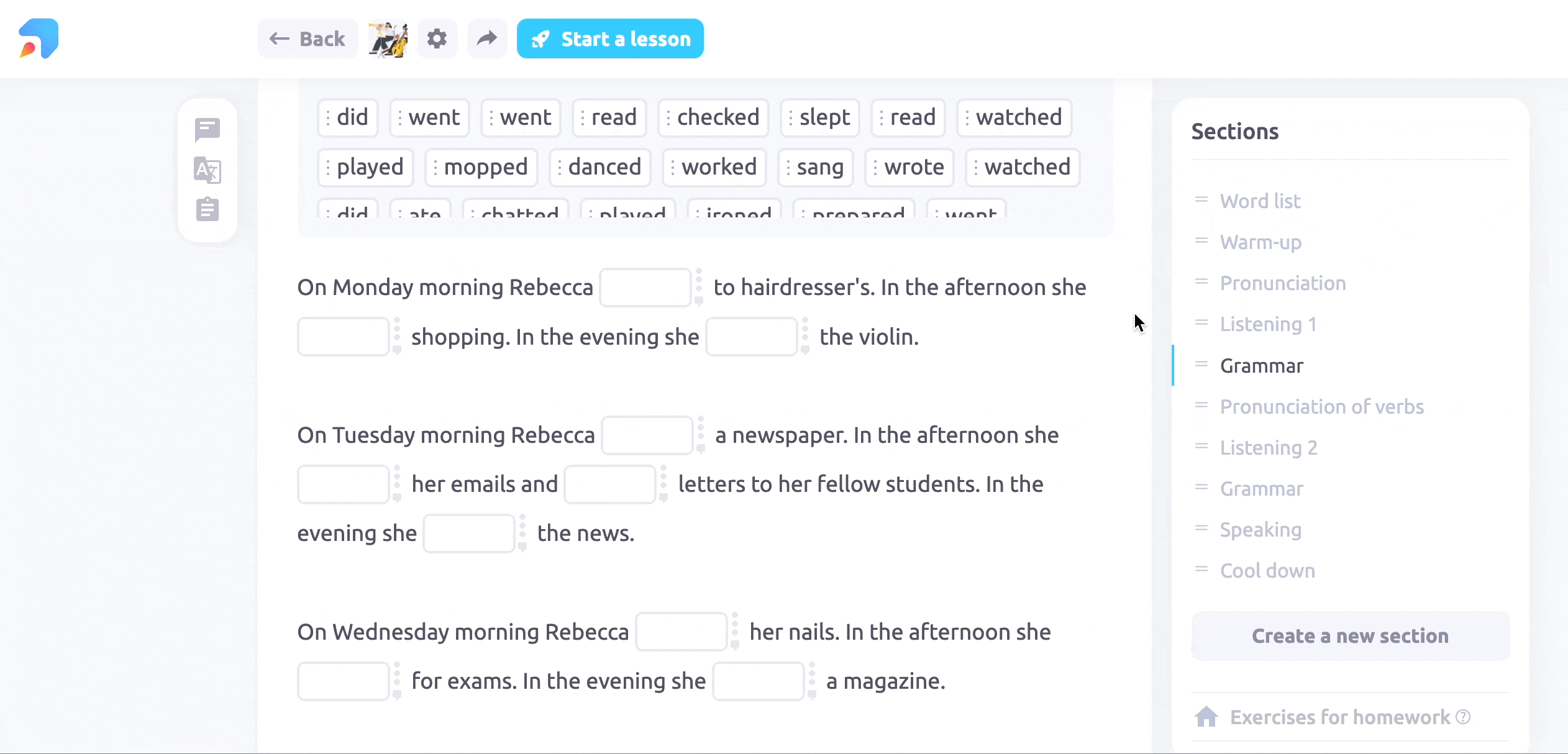Click the homework help question mark icon

pos(1463,717)
